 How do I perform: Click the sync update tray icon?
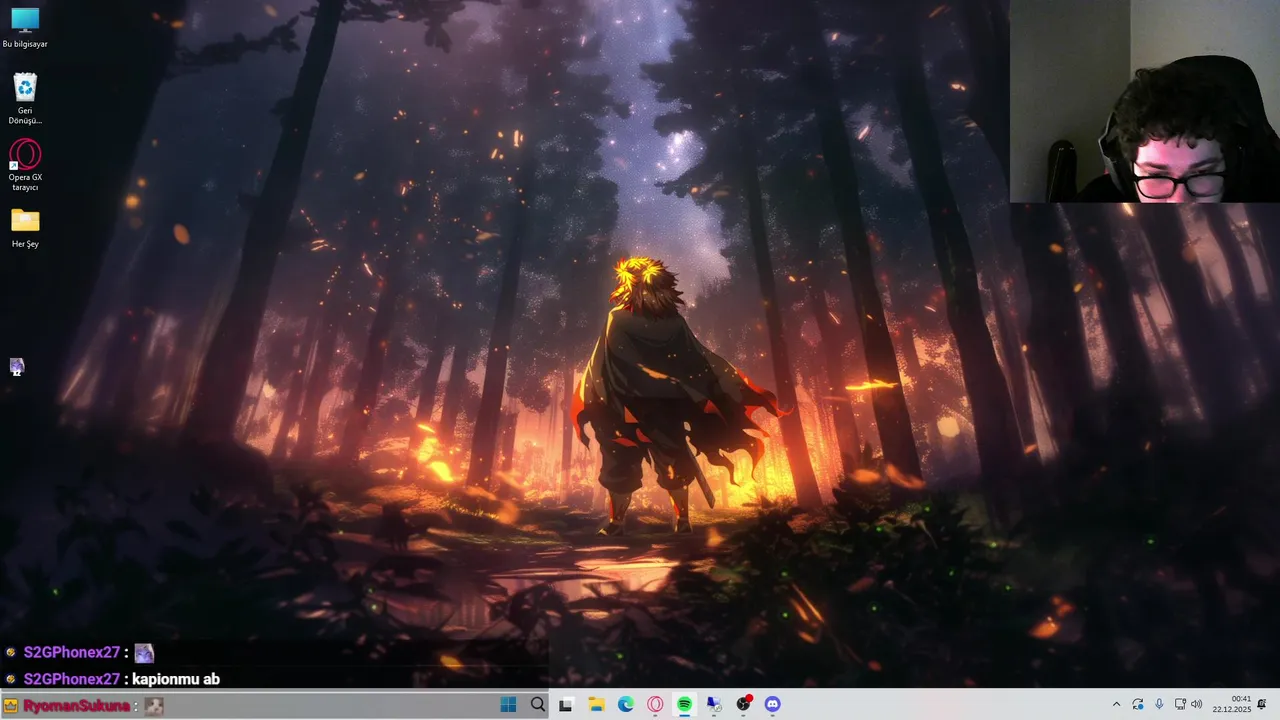pos(1138,704)
